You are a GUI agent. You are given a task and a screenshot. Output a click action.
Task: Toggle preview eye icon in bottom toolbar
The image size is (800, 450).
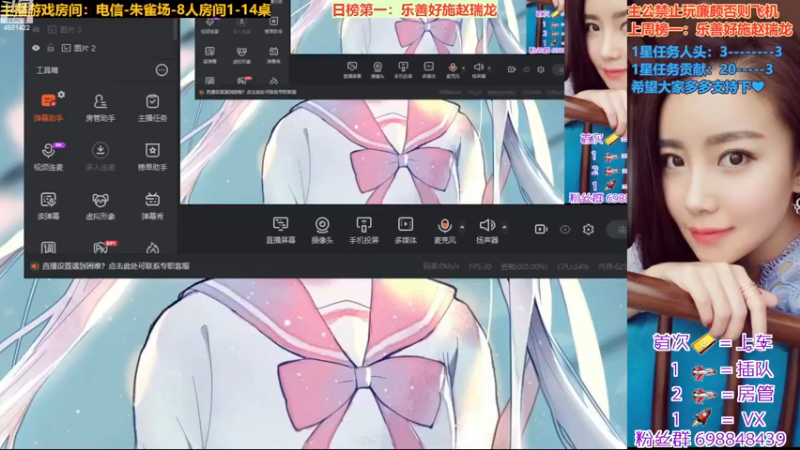[x=565, y=230]
